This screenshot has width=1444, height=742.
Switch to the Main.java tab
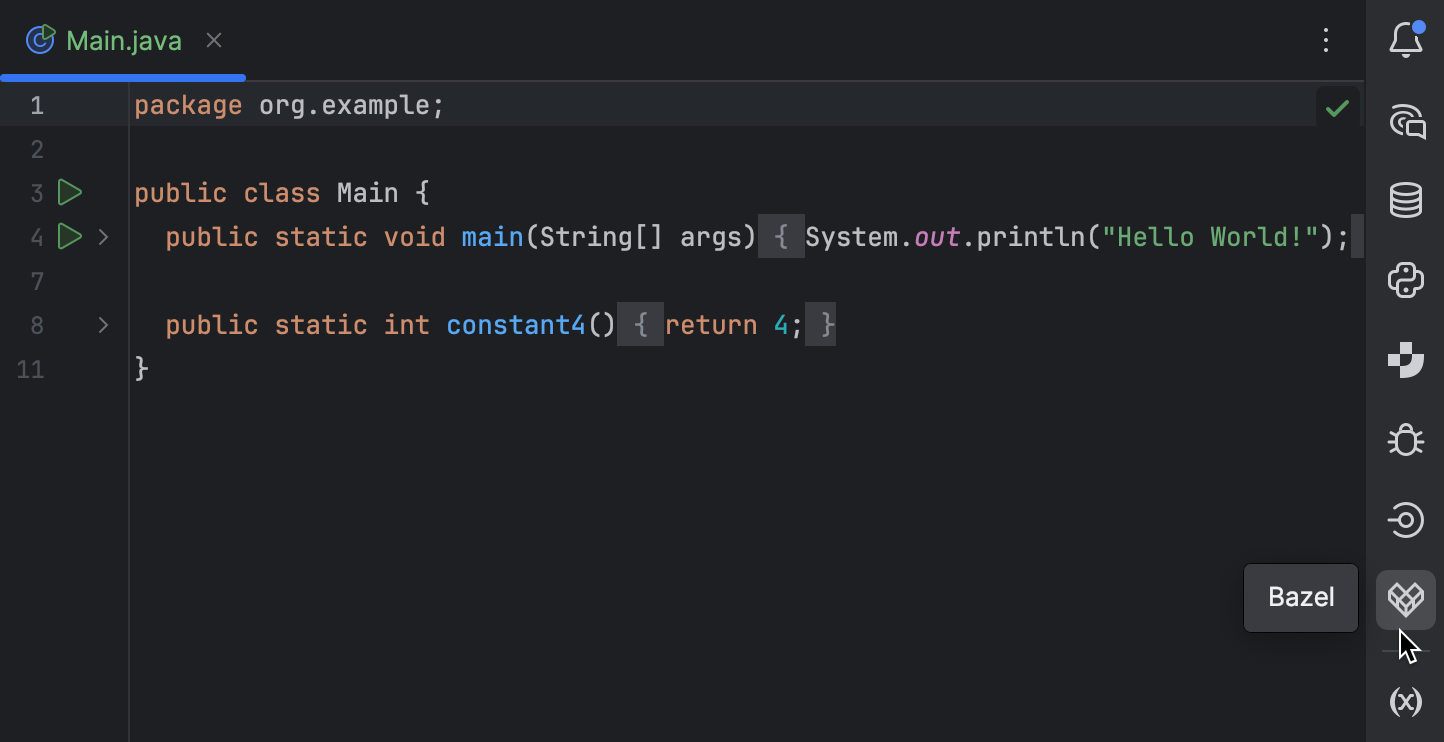tap(122, 40)
